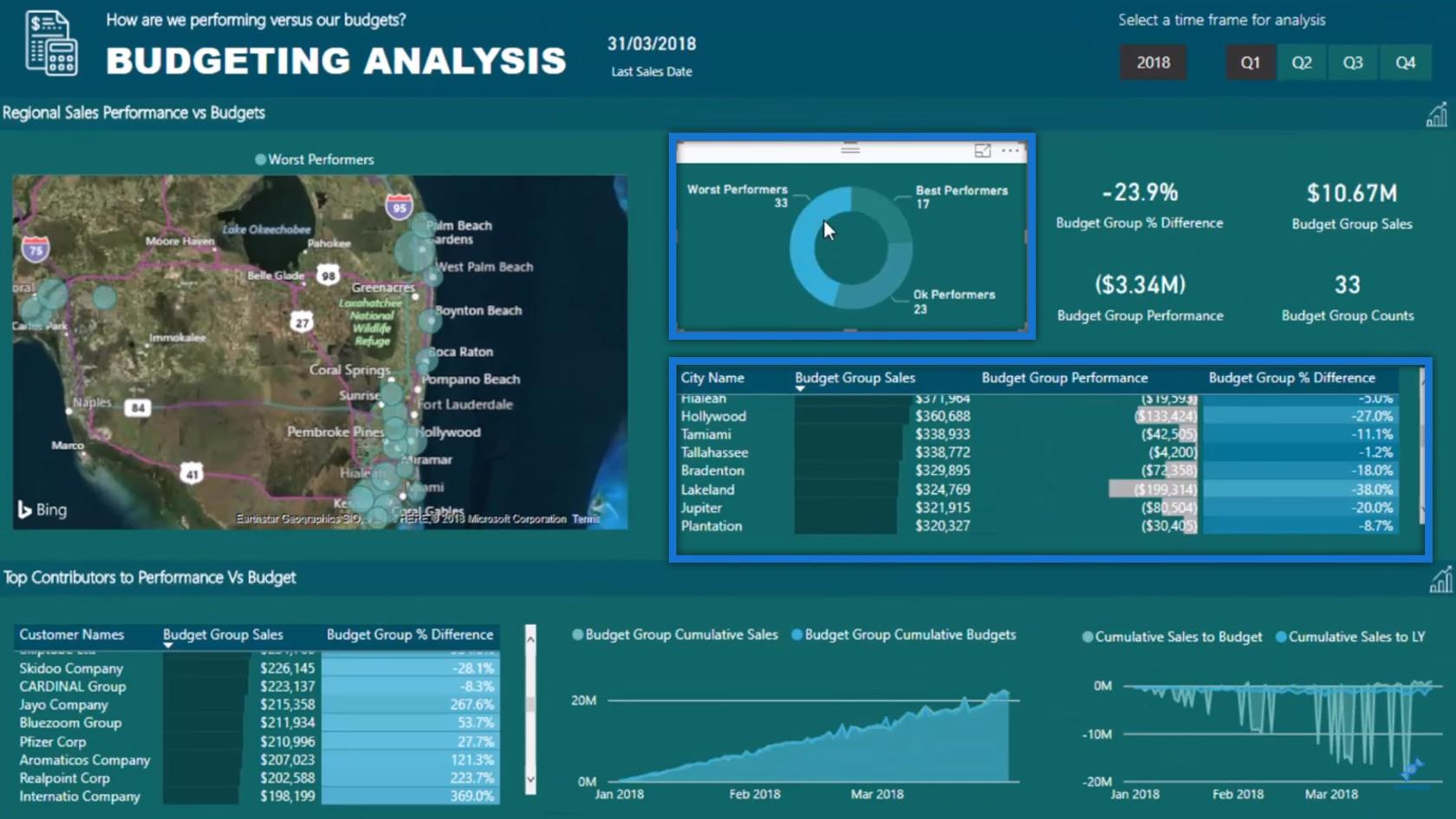Open the regional sales chart icon
The image size is (1456, 819).
tap(1437, 114)
